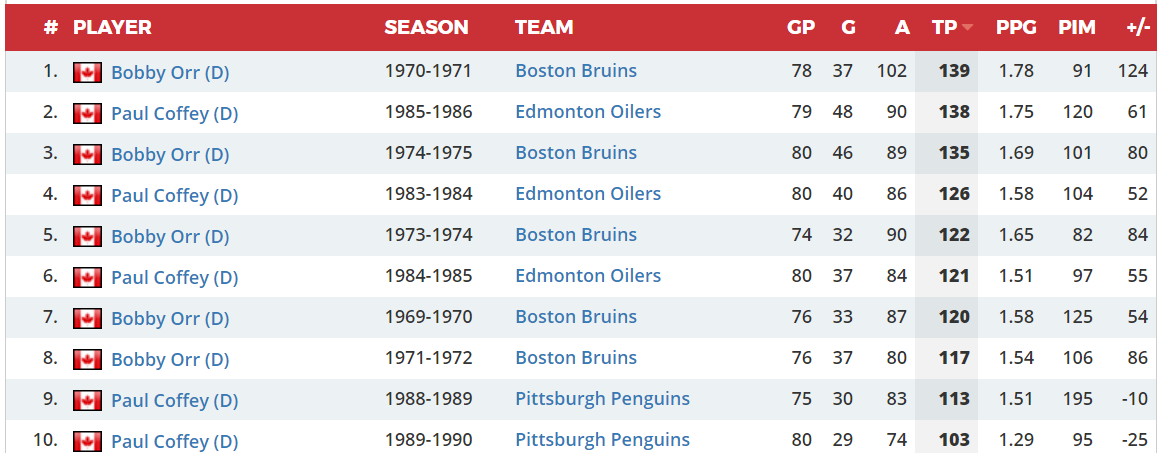
Task: Open Paul Coffey's 1985-1986 player link
Action: coord(174,114)
